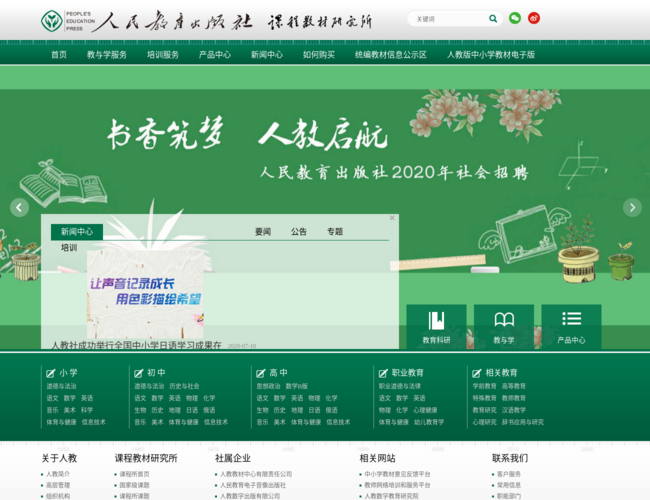Close the news center panel
650x500 pixels.
coord(392,218)
